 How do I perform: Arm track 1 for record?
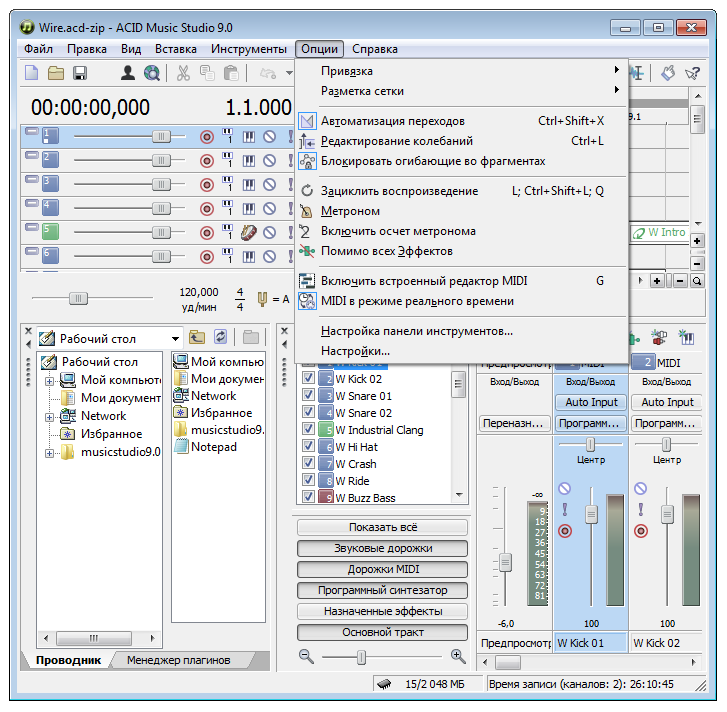(207, 137)
